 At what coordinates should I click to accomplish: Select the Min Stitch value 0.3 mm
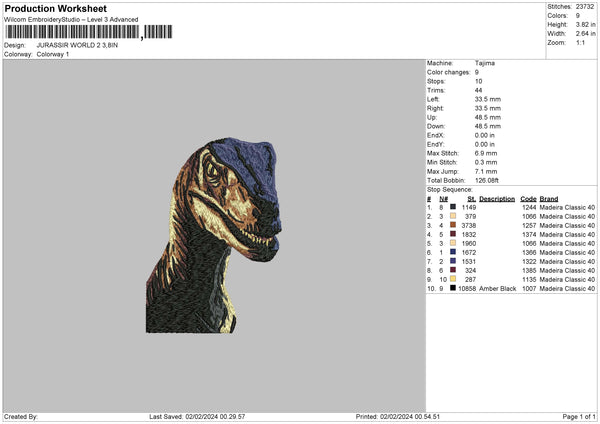point(486,162)
